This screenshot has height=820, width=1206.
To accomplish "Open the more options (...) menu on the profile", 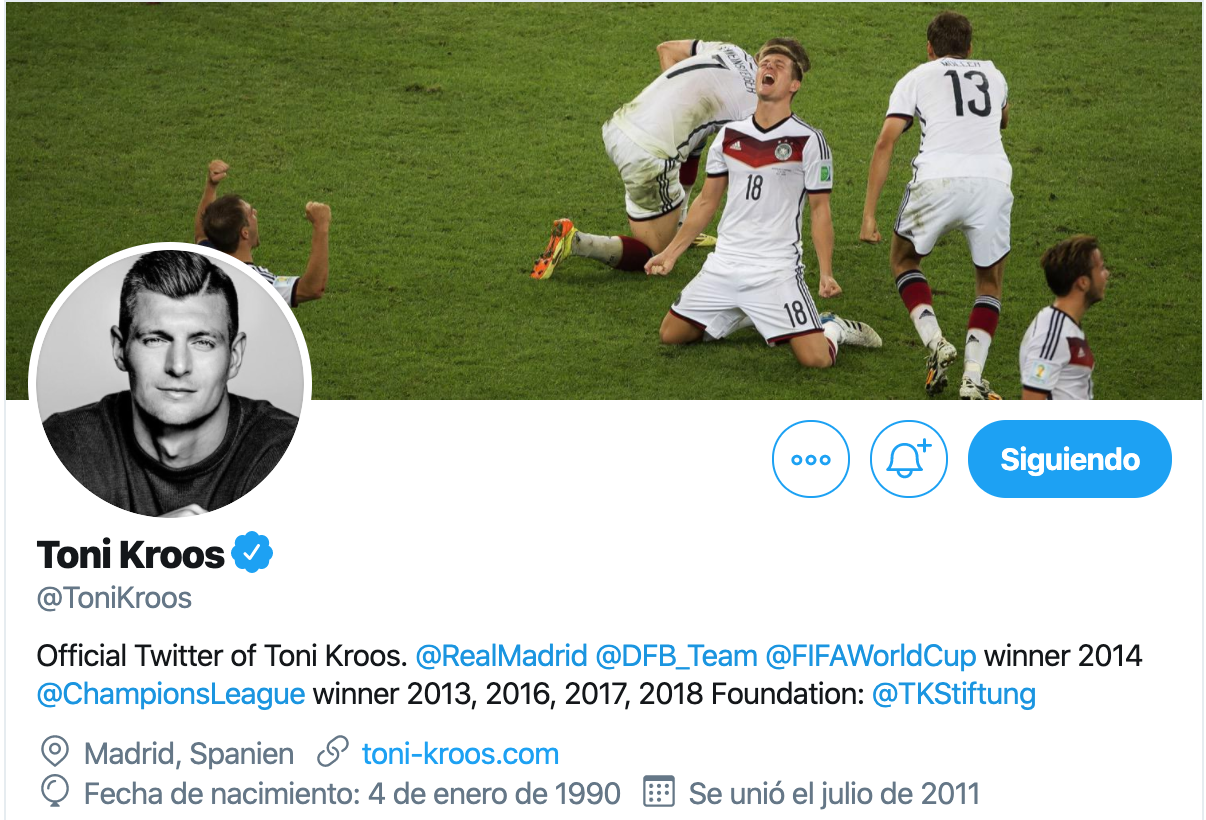I will [810, 459].
